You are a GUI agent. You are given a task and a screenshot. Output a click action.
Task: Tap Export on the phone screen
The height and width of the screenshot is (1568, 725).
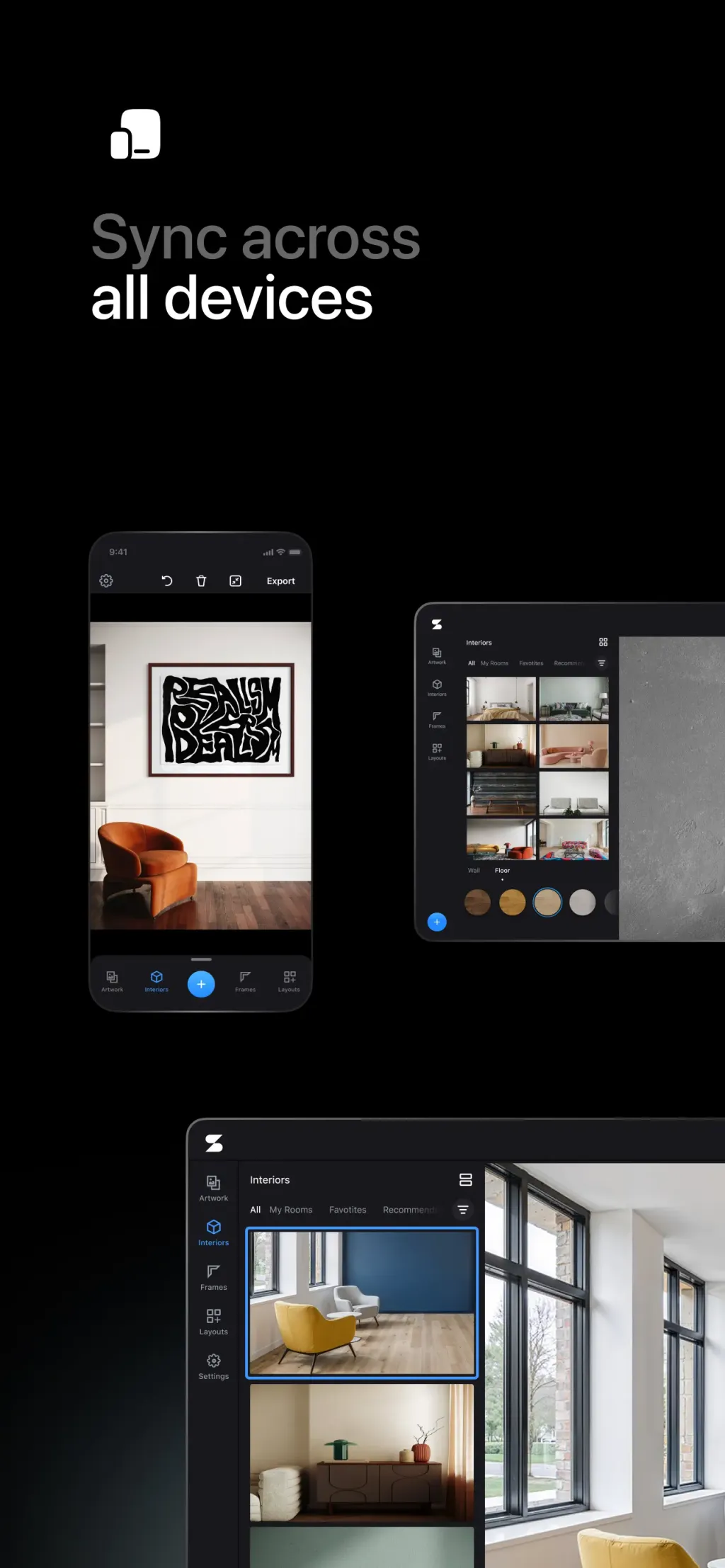click(x=281, y=581)
